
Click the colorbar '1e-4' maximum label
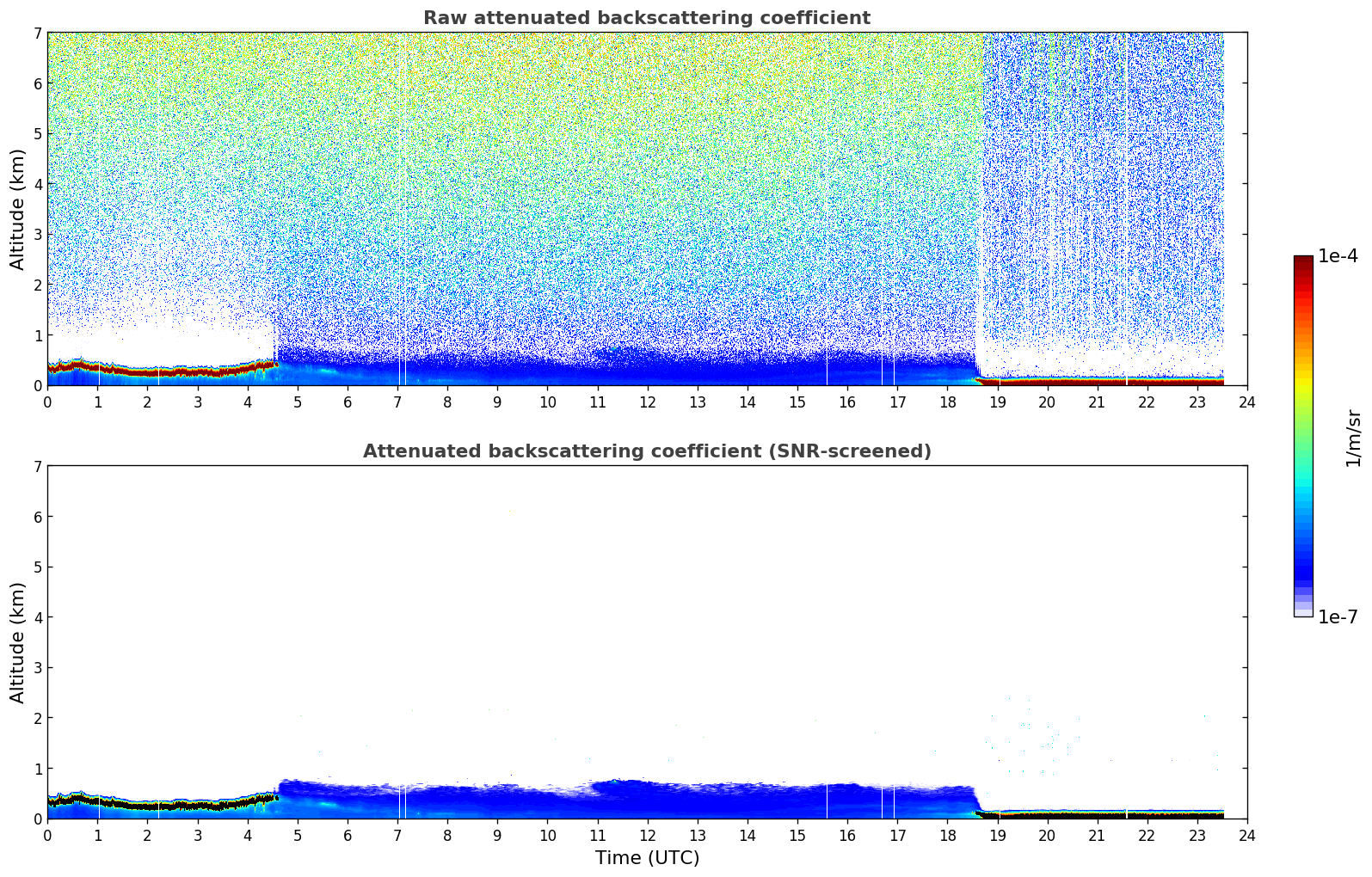1338,256
